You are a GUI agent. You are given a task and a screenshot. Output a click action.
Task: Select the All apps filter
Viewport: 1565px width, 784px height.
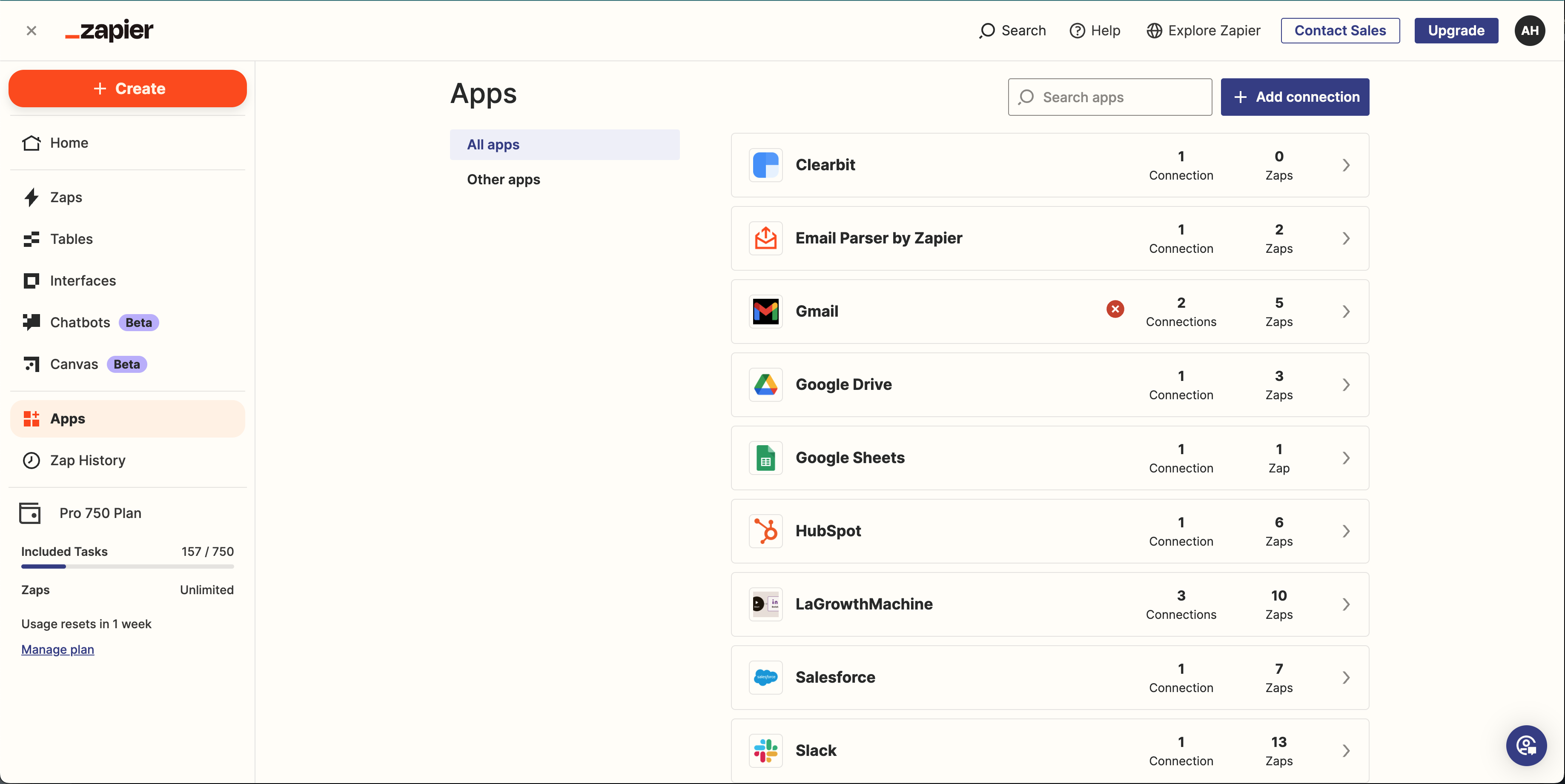click(493, 145)
